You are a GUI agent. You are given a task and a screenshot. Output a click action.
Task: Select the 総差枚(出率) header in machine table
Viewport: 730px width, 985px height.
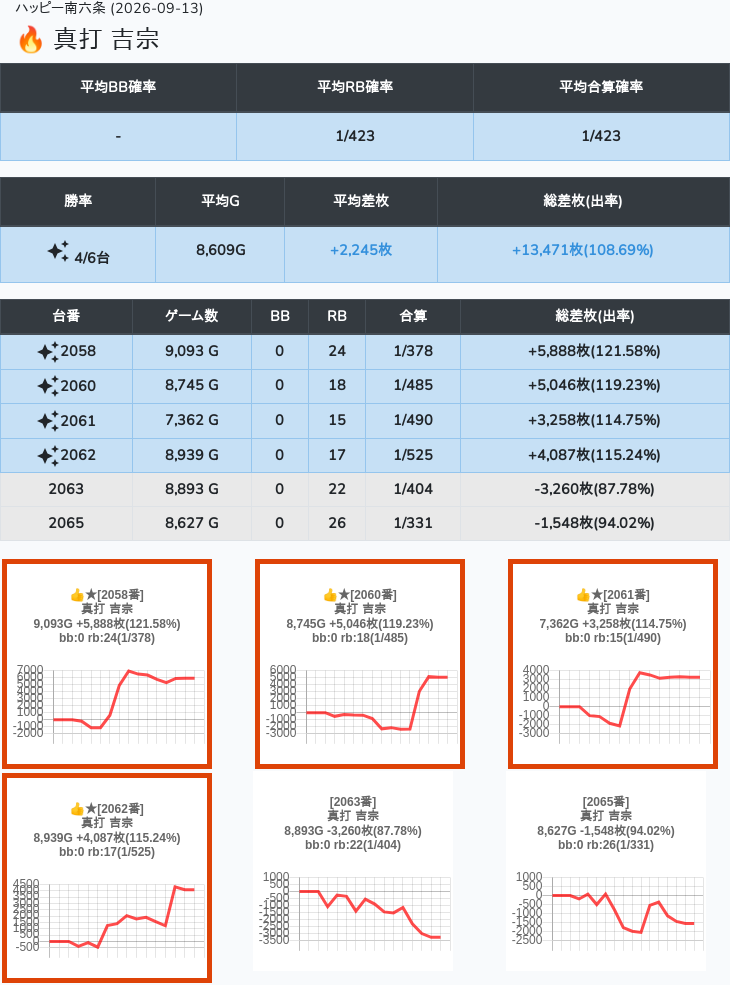594,316
